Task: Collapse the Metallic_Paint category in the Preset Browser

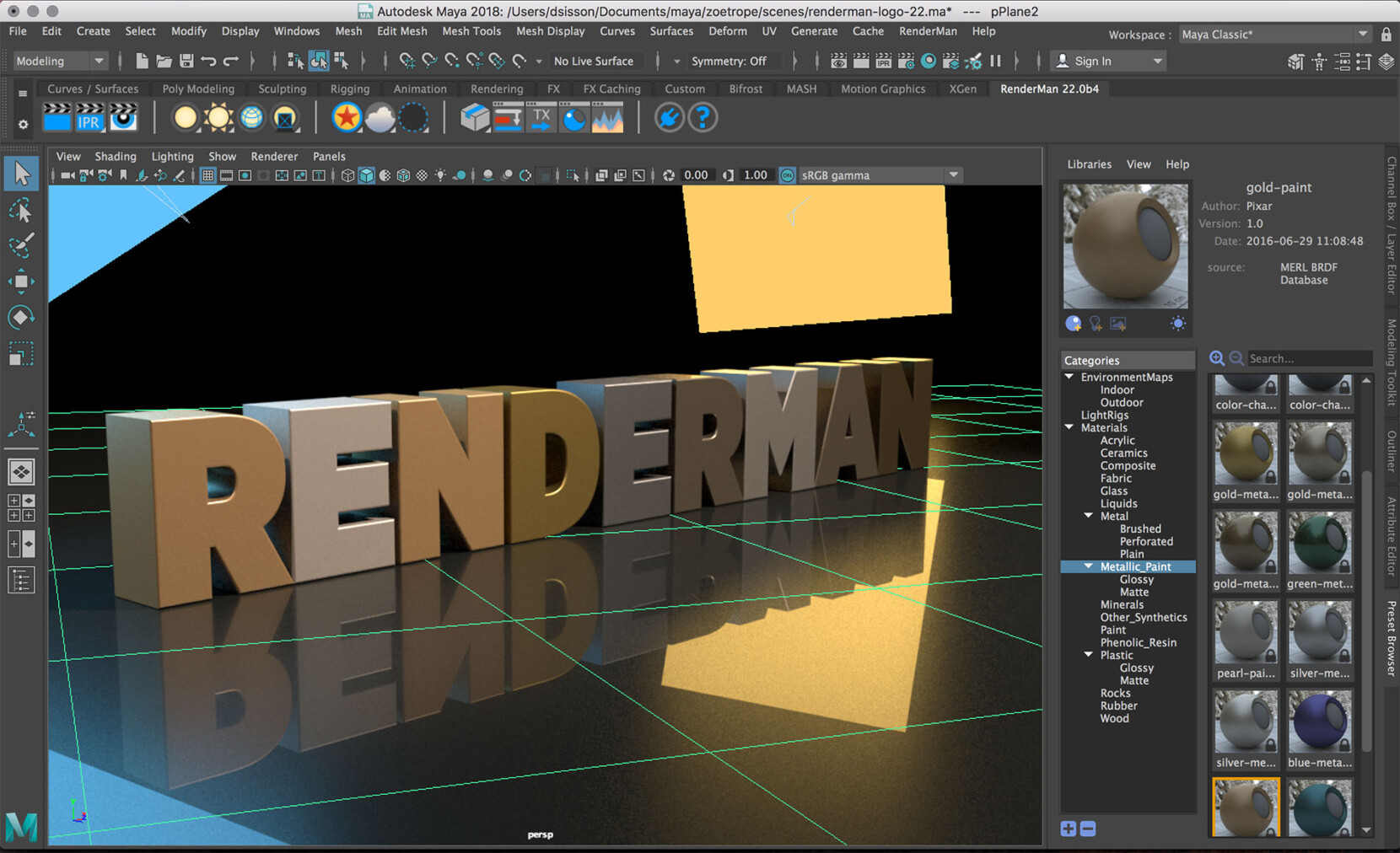Action: [x=1088, y=566]
